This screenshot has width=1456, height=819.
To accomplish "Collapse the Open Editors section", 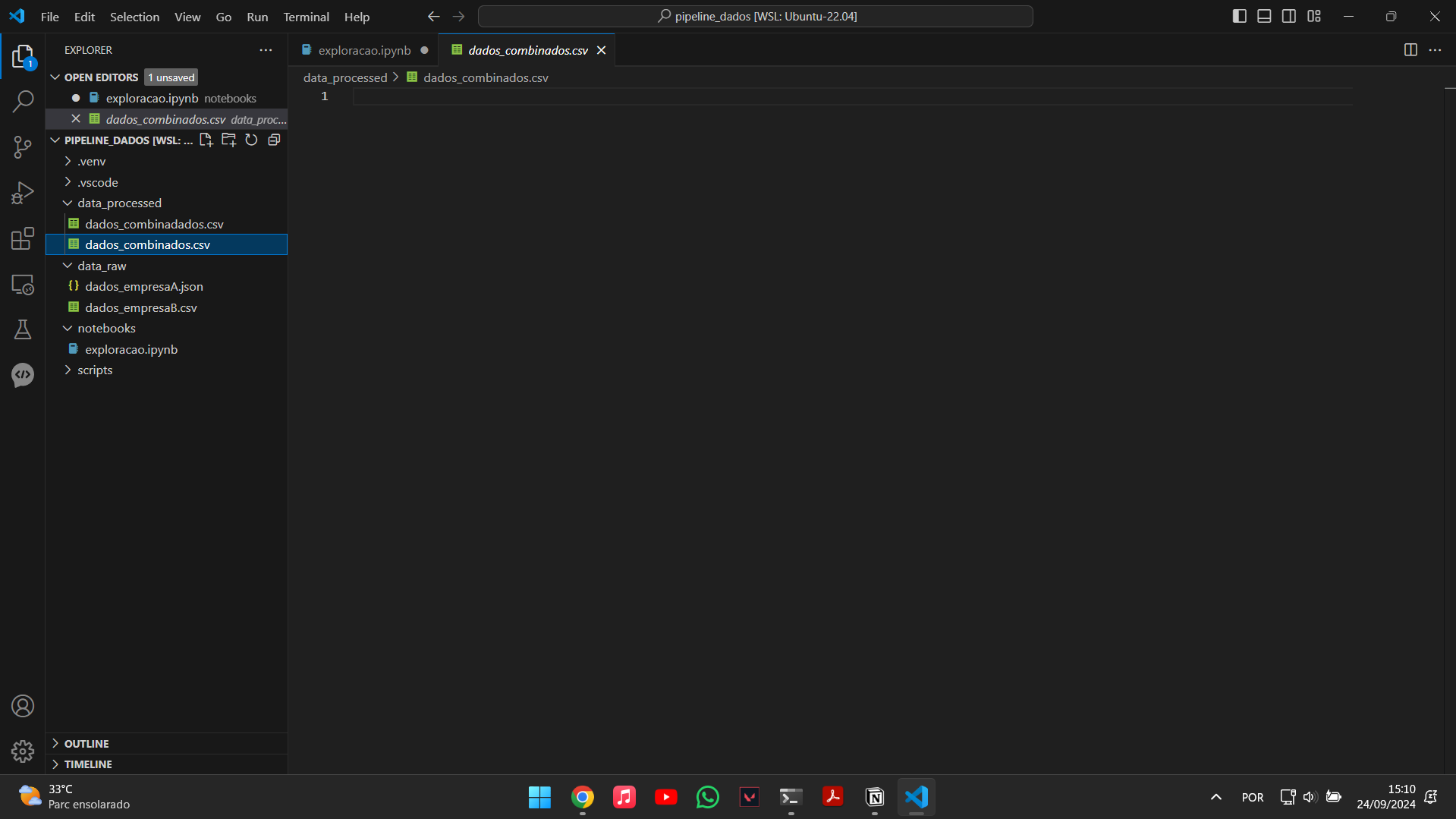I will tap(55, 77).
